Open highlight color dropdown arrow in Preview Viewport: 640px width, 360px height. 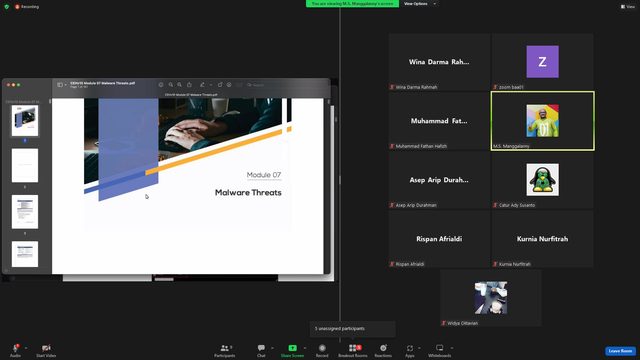(211, 85)
